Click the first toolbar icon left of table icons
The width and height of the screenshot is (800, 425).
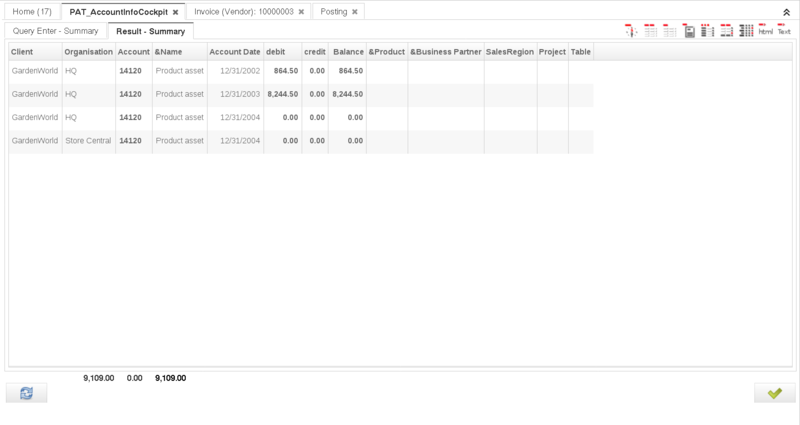pyautogui.click(x=631, y=31)
